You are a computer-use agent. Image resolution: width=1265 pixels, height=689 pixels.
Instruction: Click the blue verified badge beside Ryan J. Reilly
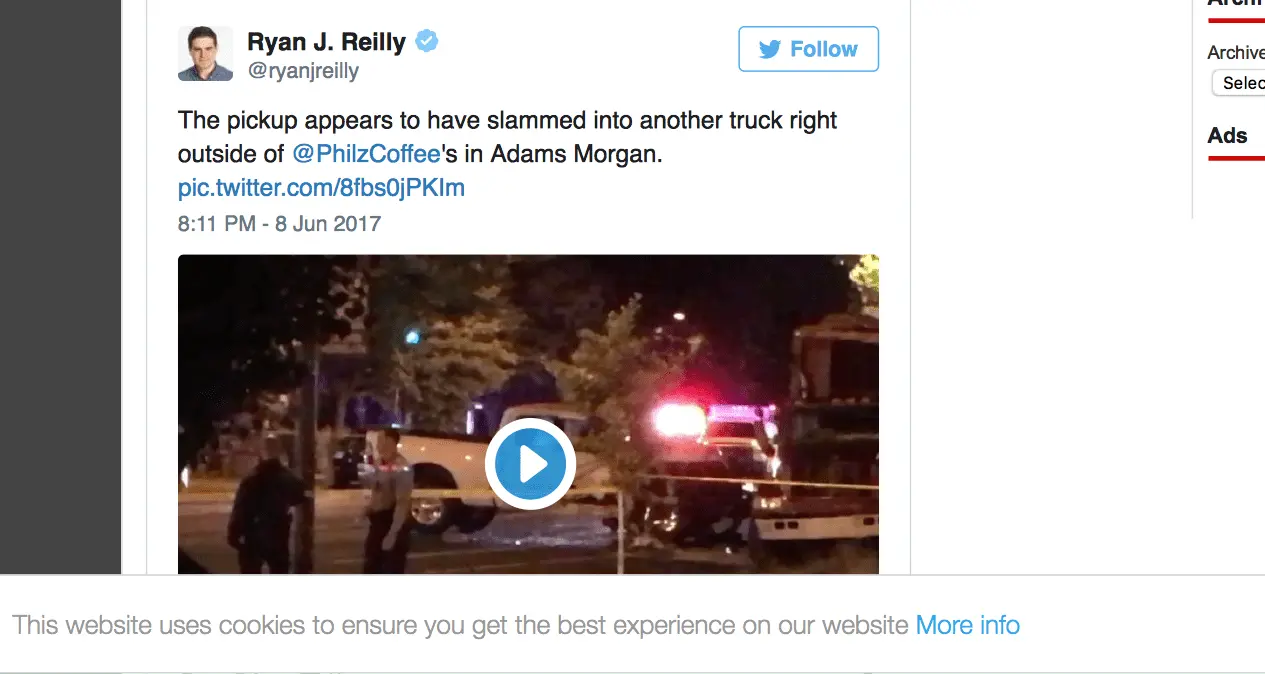pos(427,42)
